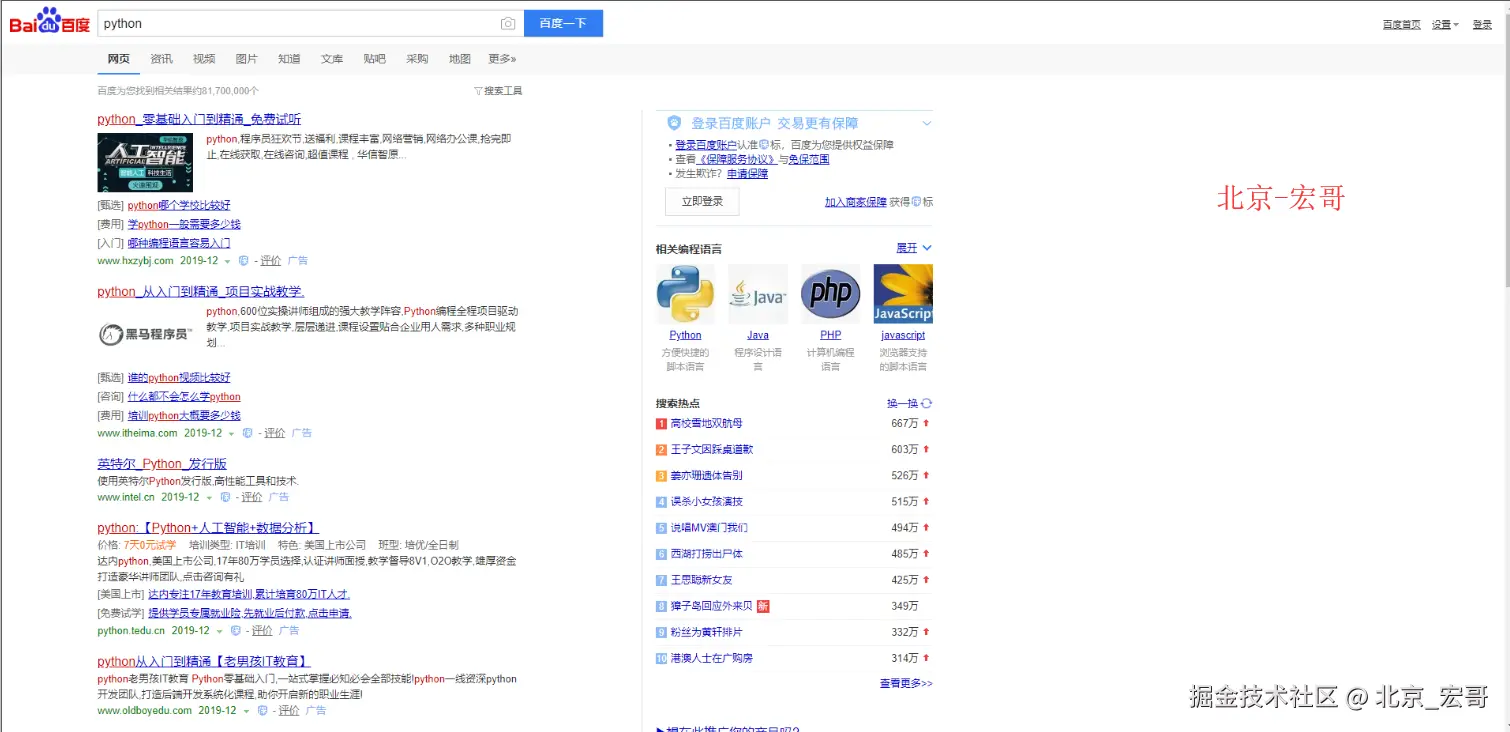Click the 评价 link after www.intel.cn
Screen dimensions: 1510x732
(x=252, y=497)
